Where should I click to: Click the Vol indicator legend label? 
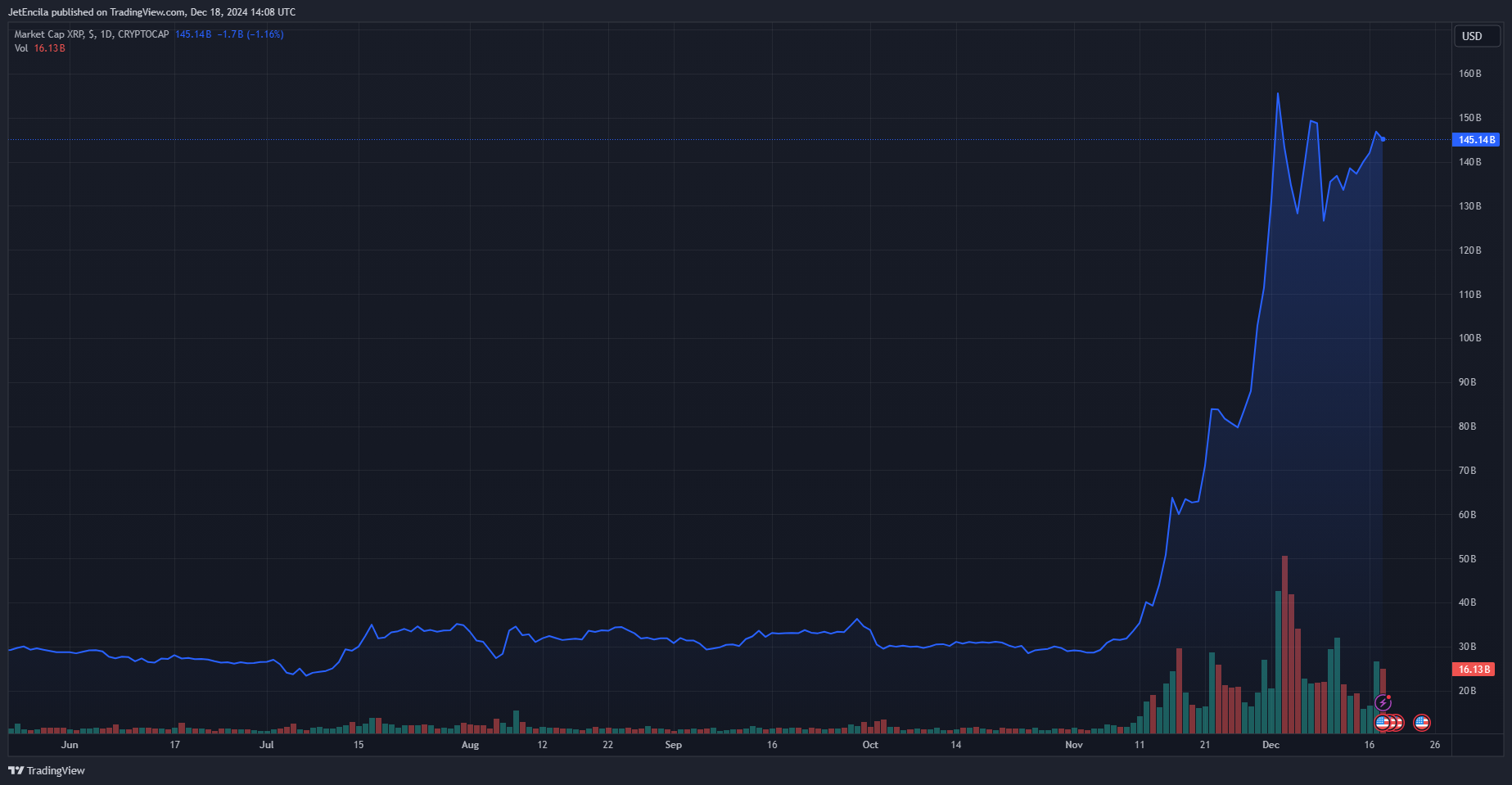(x=21, y=48)
